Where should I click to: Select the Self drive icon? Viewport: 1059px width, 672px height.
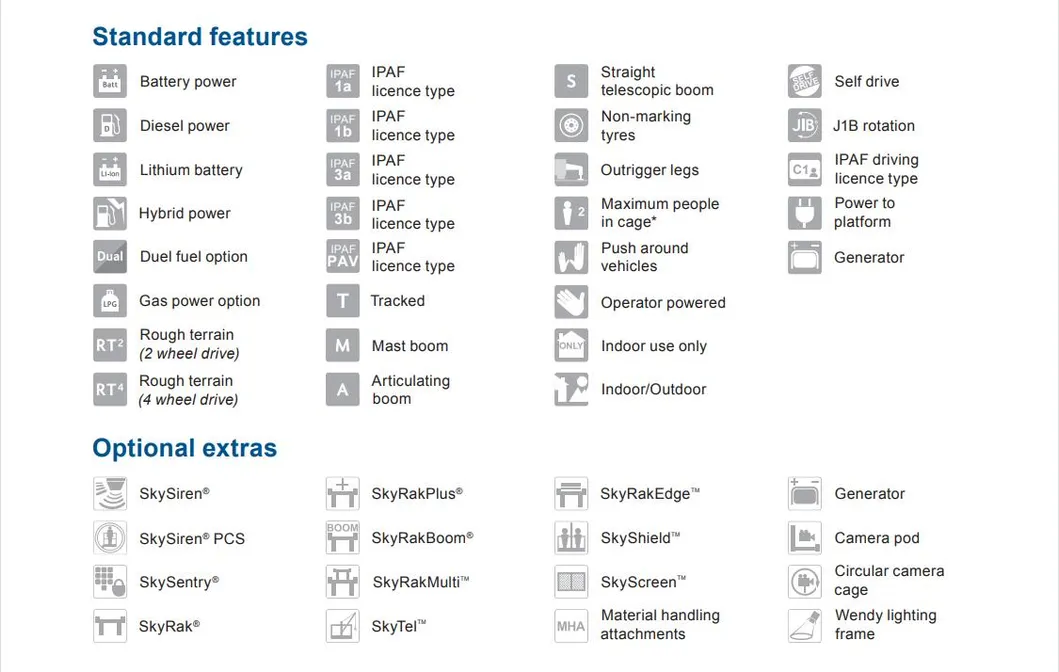(804, 82)
